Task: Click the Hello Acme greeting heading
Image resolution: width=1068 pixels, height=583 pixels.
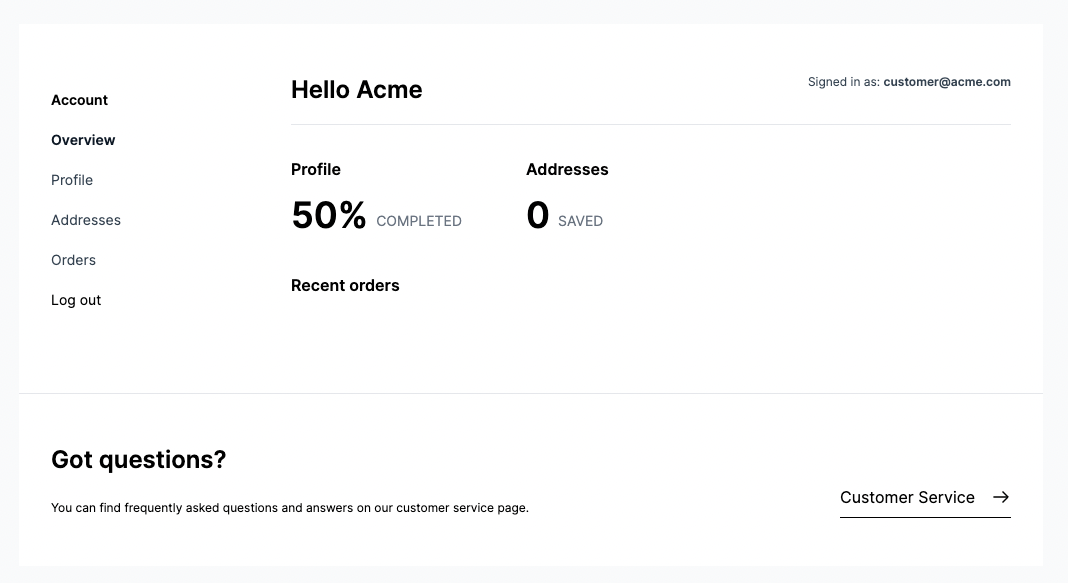Action: (x=356, y=90)
